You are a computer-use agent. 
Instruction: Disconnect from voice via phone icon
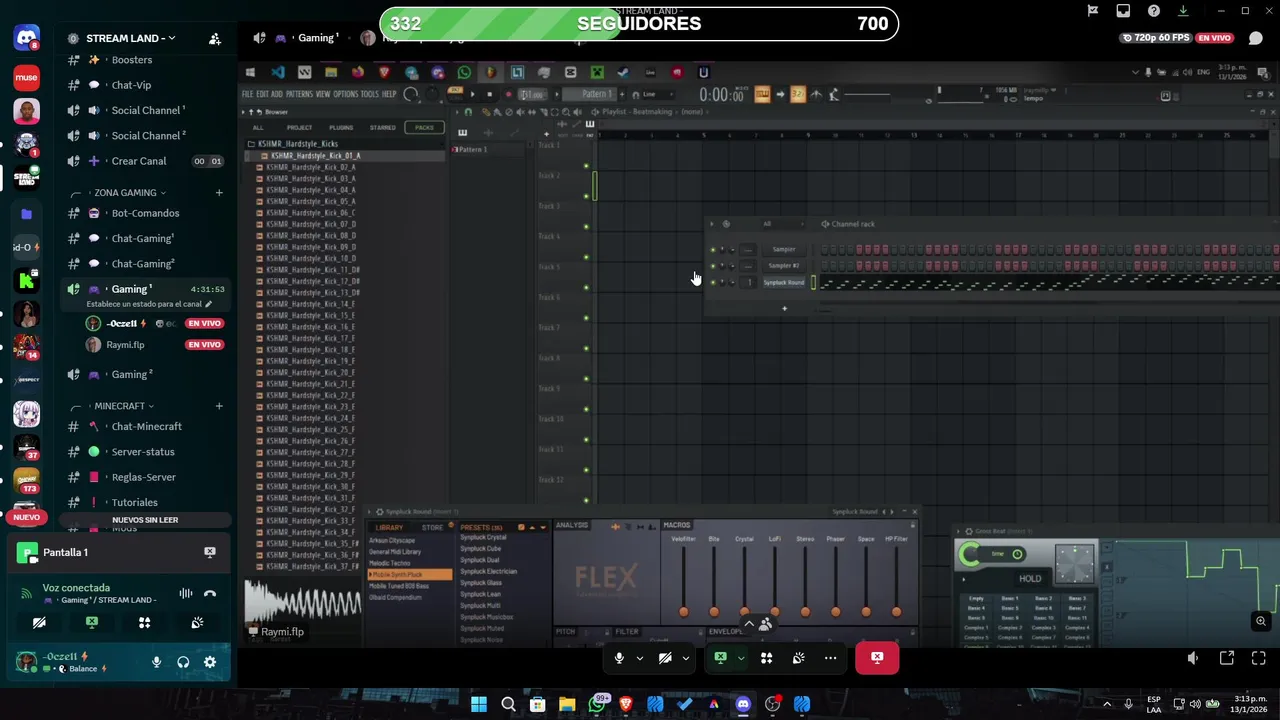(x=210, y=593)
